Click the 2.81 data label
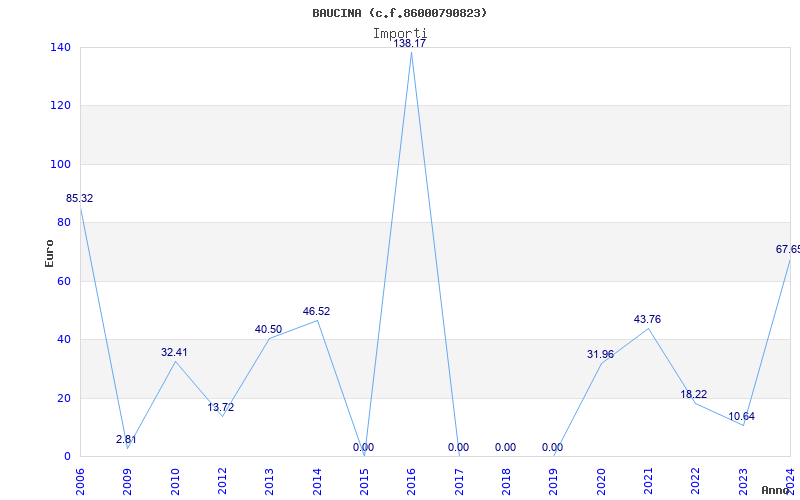 click(x=126, y=439)
